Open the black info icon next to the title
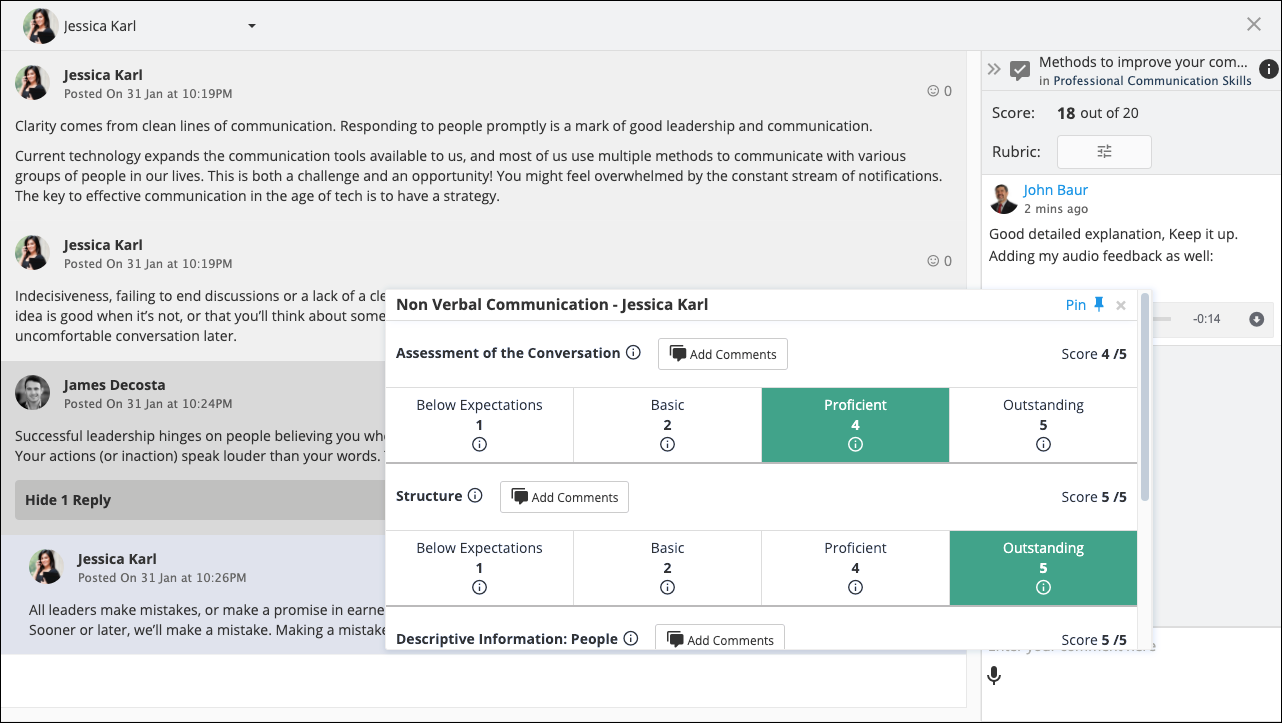1282x723 pixels. (x=1268, y=69)
